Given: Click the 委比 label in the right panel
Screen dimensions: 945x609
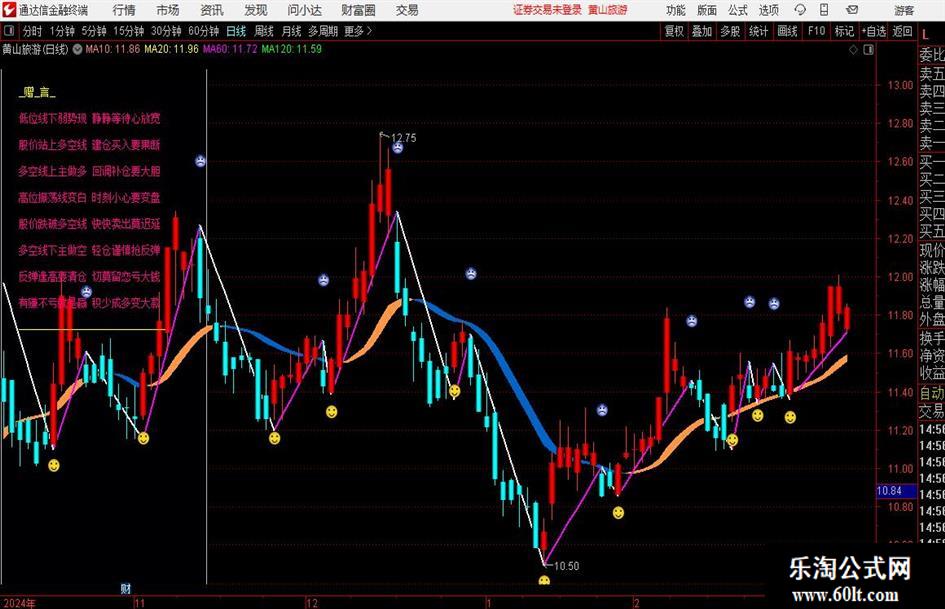Looking at the screenshot, I should tap(932, 55).
